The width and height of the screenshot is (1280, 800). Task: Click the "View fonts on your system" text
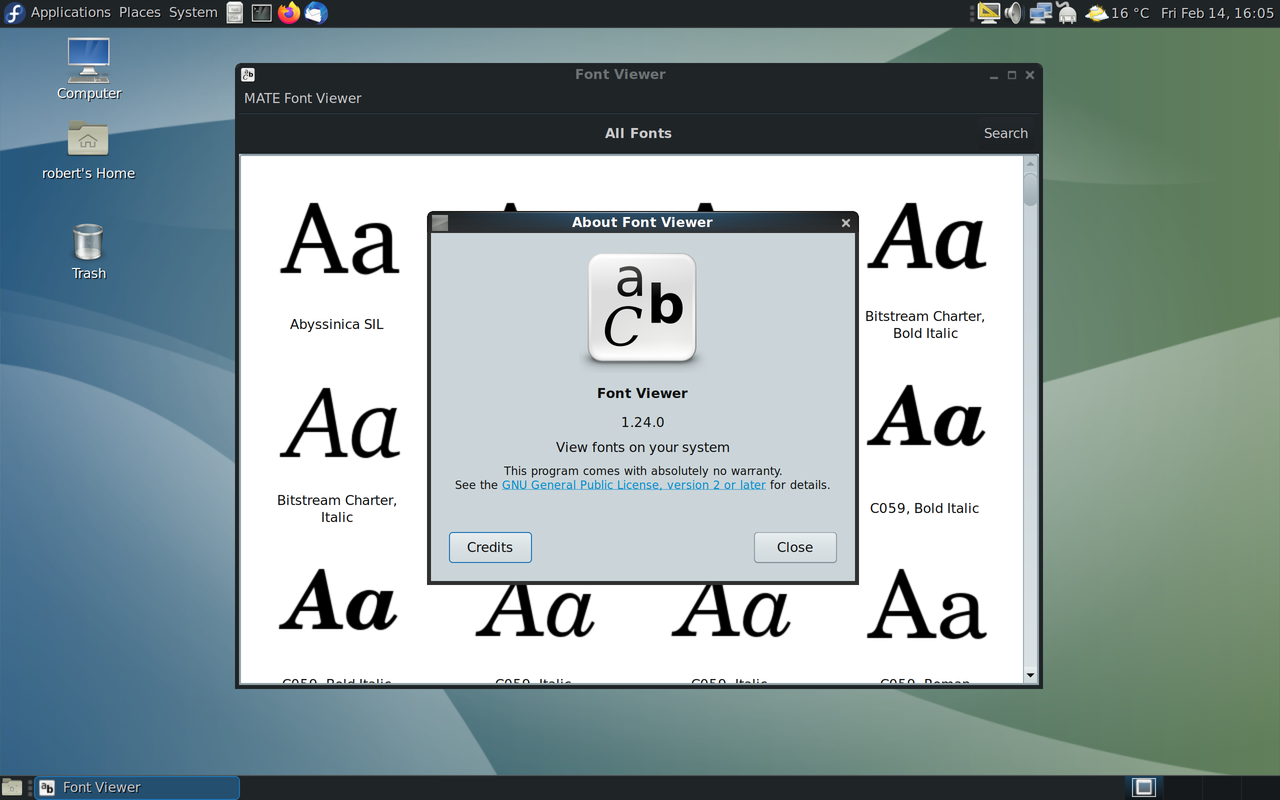(642, 447)
